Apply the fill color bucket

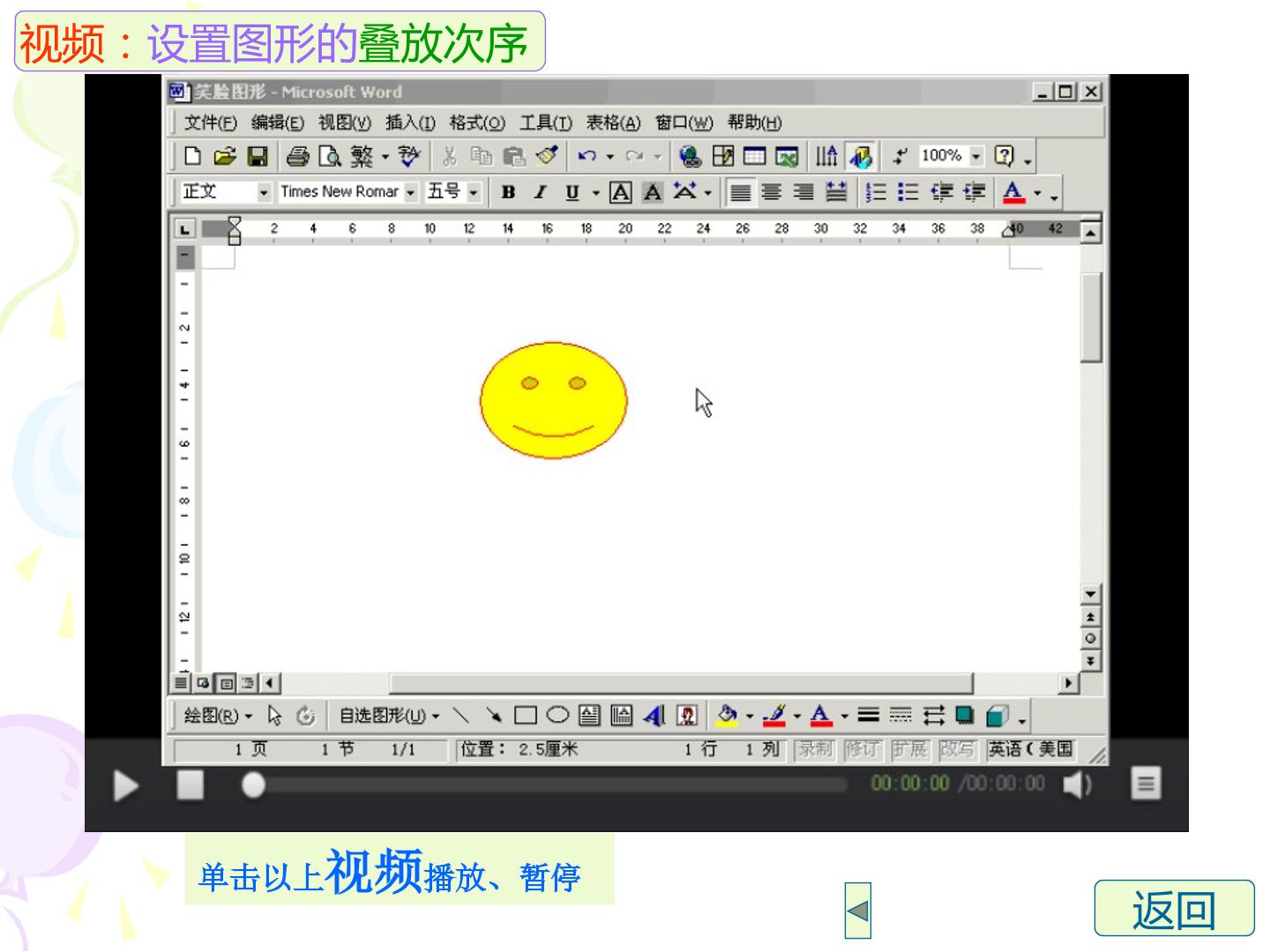(727, 716)
